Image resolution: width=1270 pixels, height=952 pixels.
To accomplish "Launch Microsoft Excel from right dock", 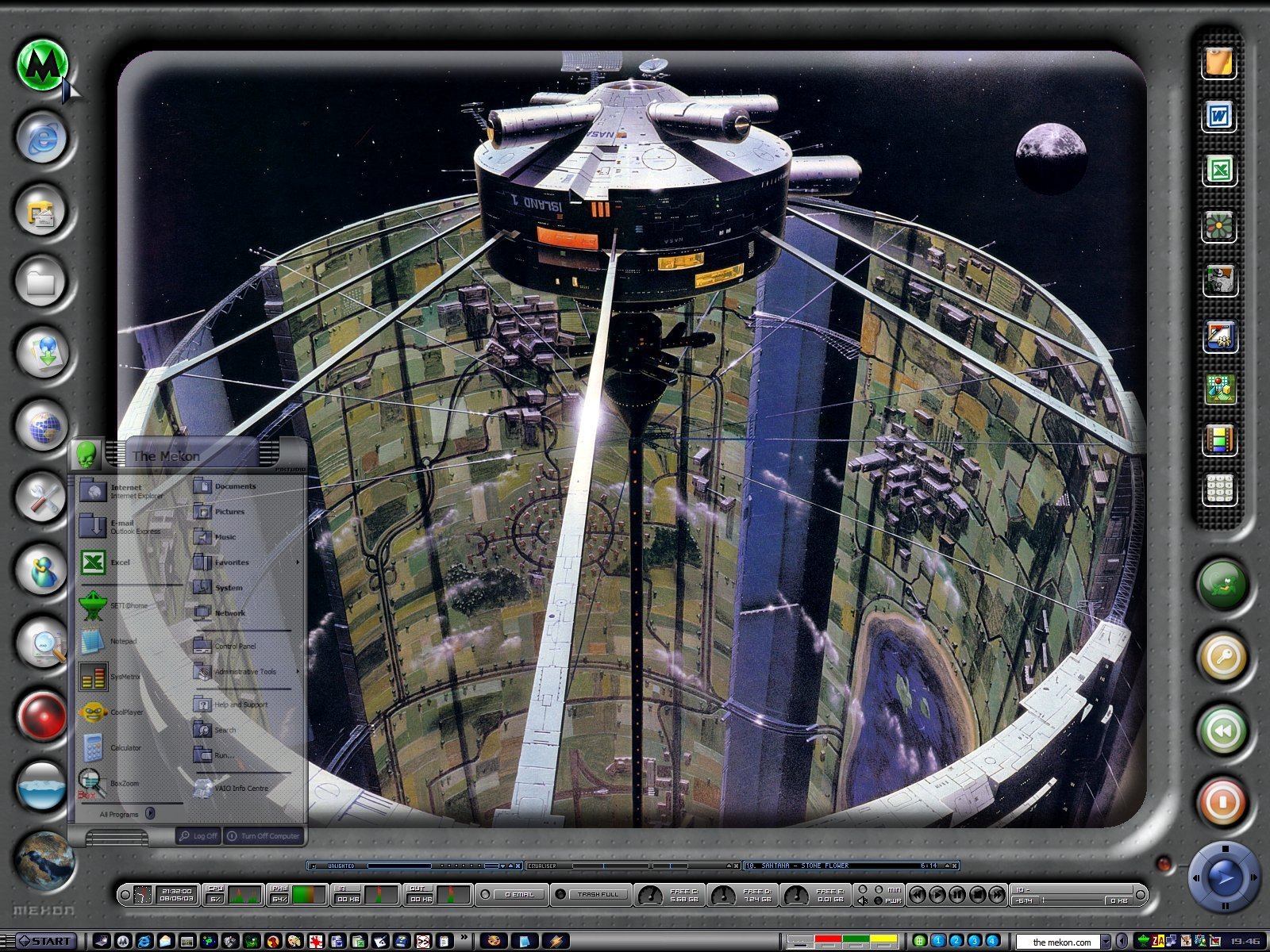I will click(x=1219, y=170).
